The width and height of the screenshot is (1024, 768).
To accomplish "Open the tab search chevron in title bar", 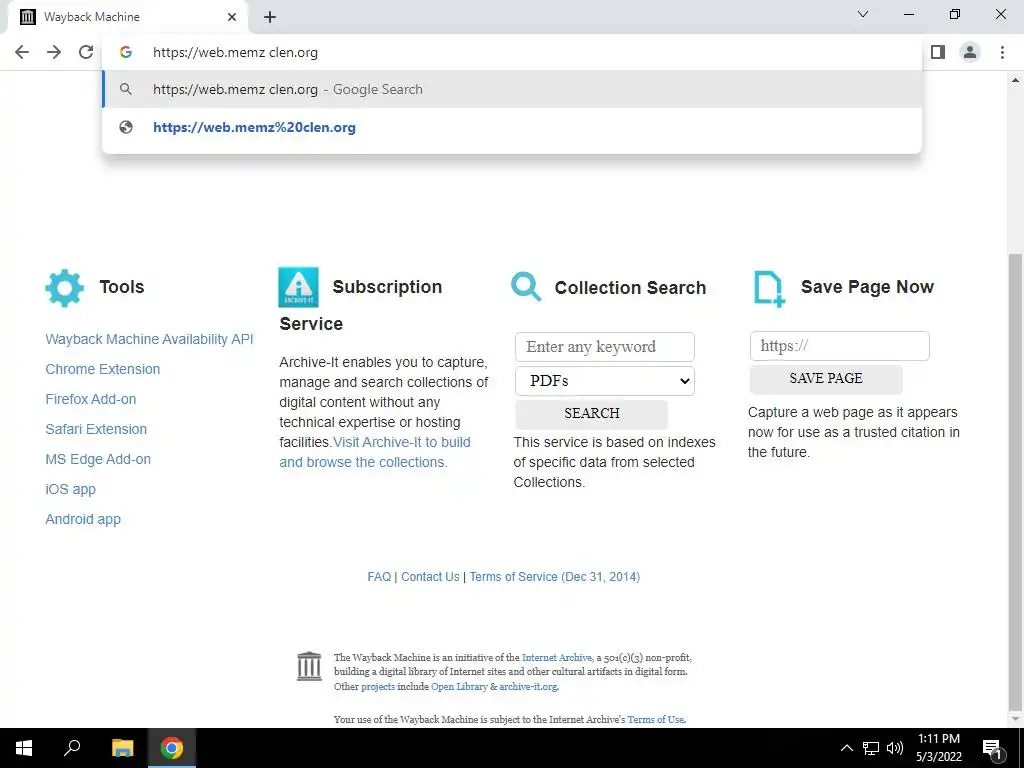I will click(x=863, y=14).
